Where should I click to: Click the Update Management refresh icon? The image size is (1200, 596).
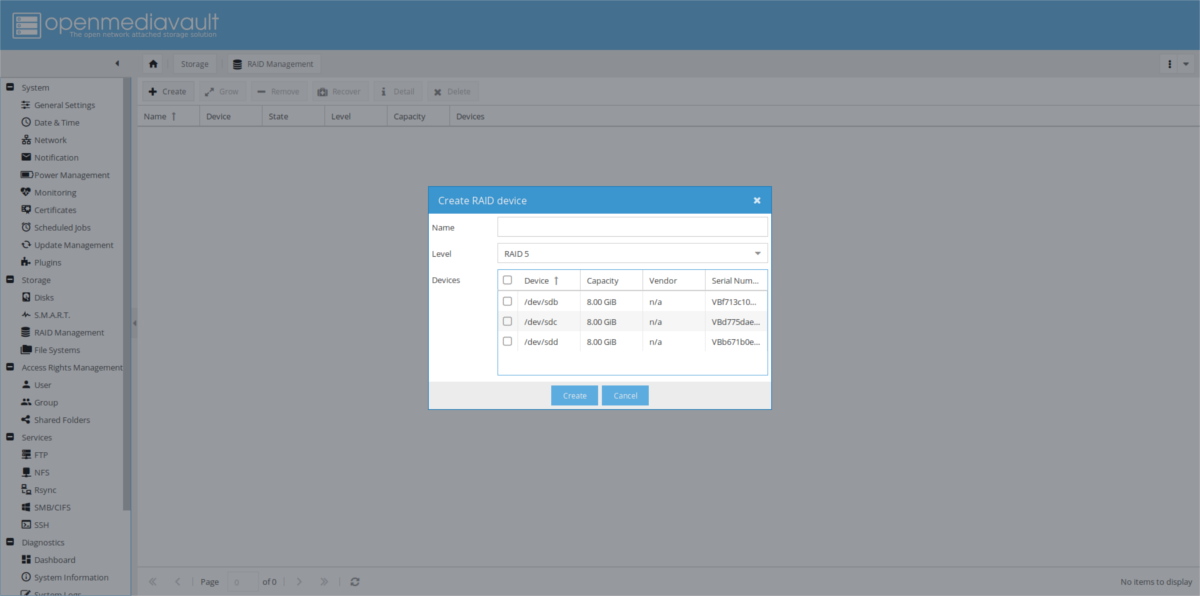click(x=26, y=245)
